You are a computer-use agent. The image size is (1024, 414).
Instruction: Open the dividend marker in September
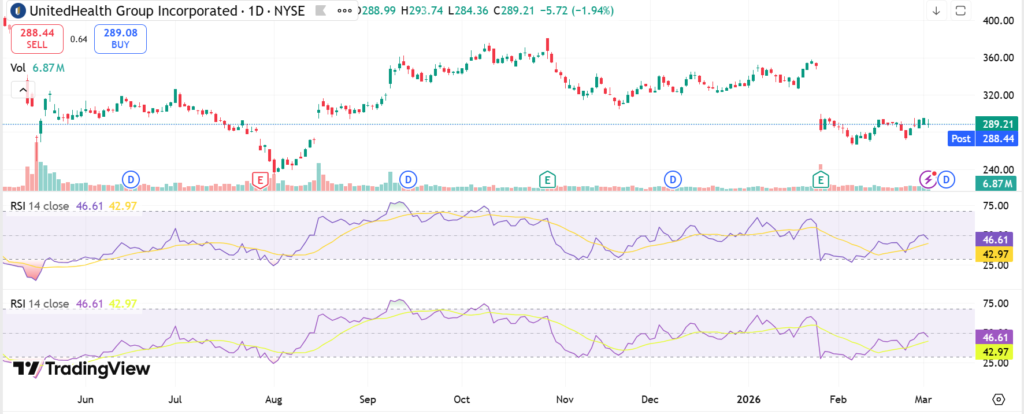(x=407, y=179)
